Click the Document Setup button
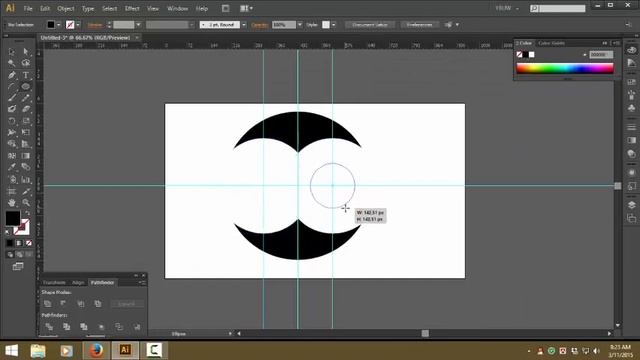 (x=370, y=25)
